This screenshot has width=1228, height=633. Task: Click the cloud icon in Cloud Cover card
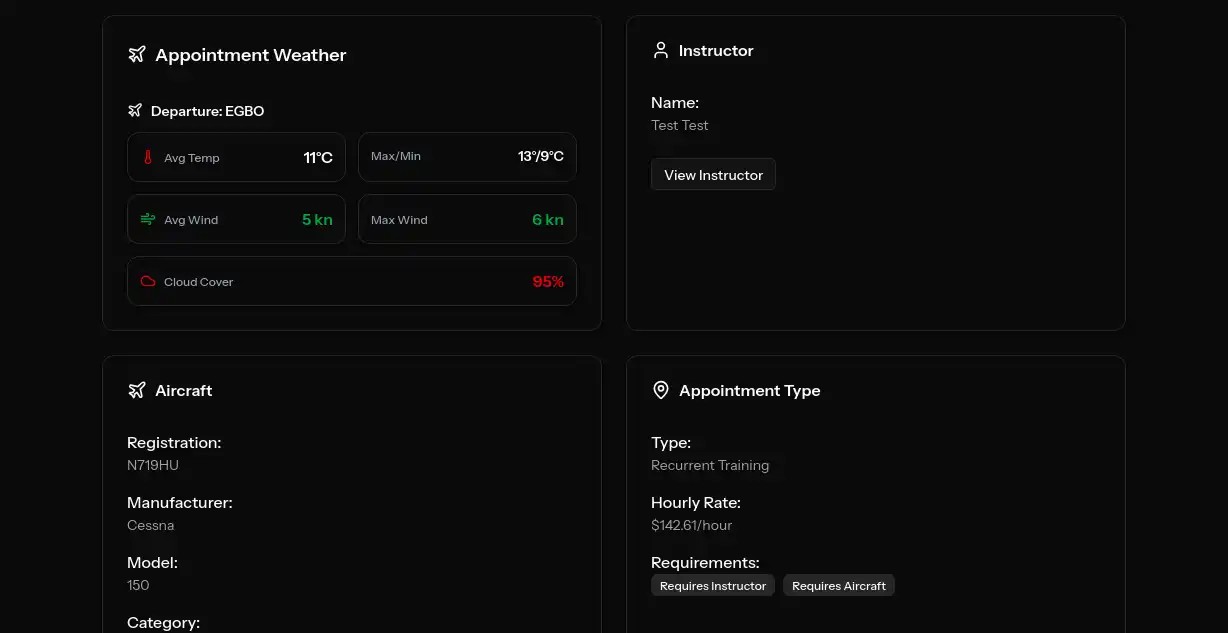click(x=147, y=281)
